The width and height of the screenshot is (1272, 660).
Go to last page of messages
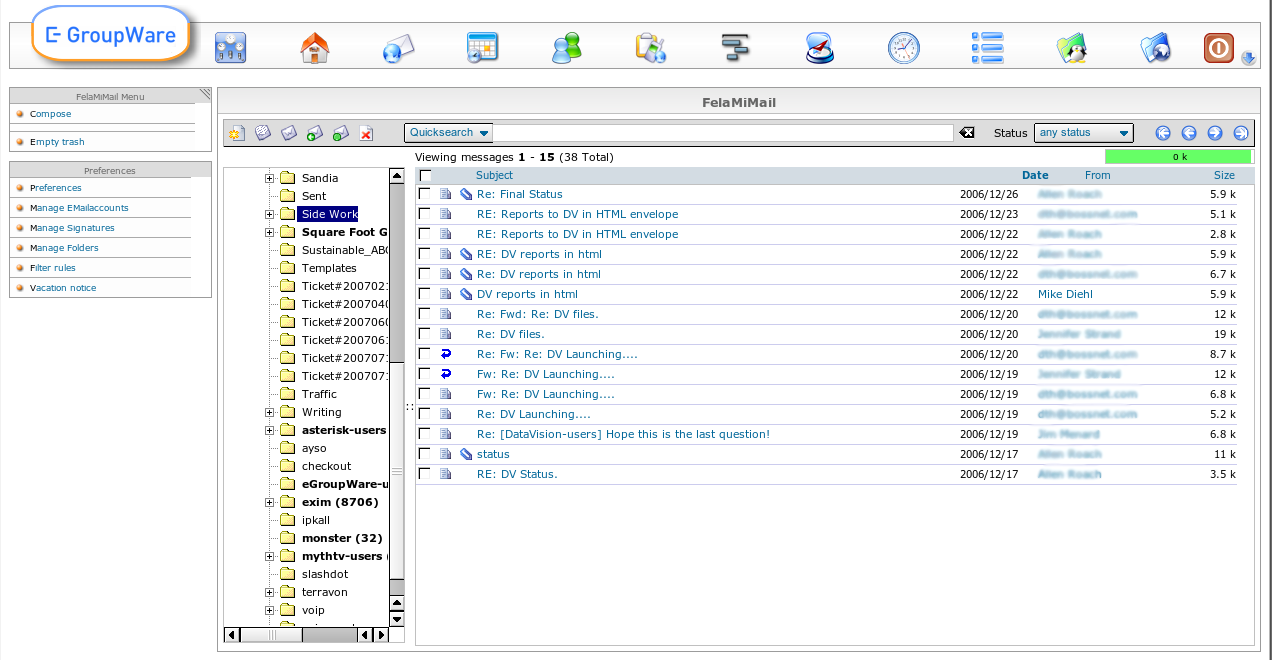(x=1241, y=133)
